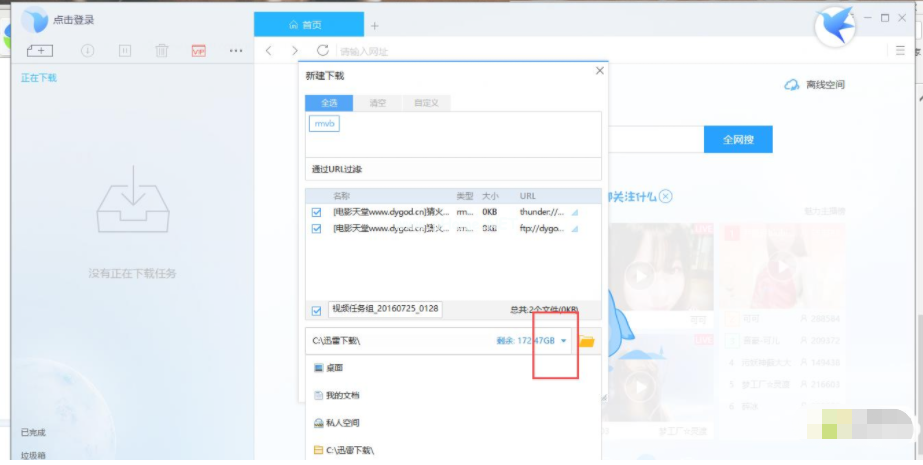Click the new download task icon

(x=40, y=50)
